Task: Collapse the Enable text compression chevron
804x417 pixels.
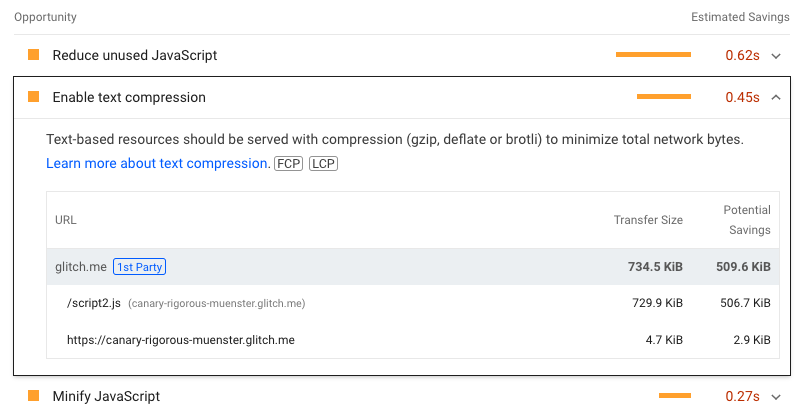Action: (776, 98)
